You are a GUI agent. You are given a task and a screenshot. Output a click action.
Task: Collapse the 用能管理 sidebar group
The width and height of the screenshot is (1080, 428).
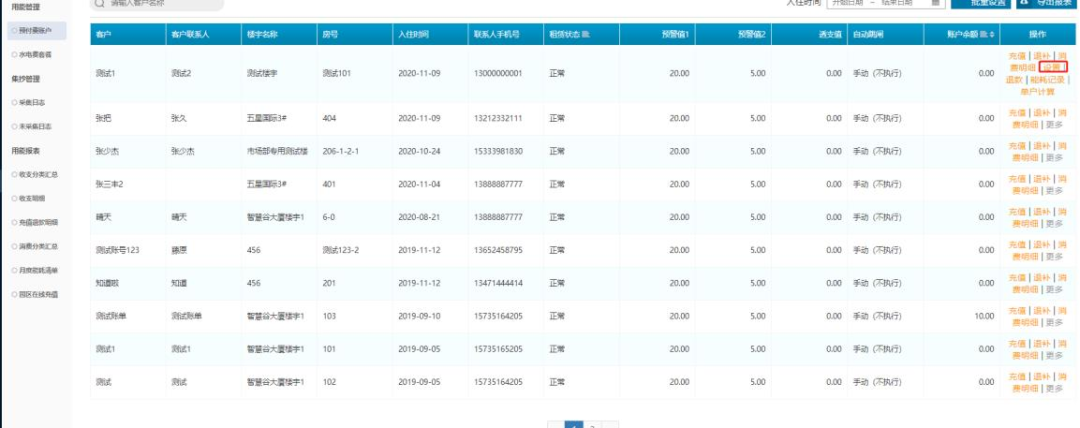click(x=25, y=6)
